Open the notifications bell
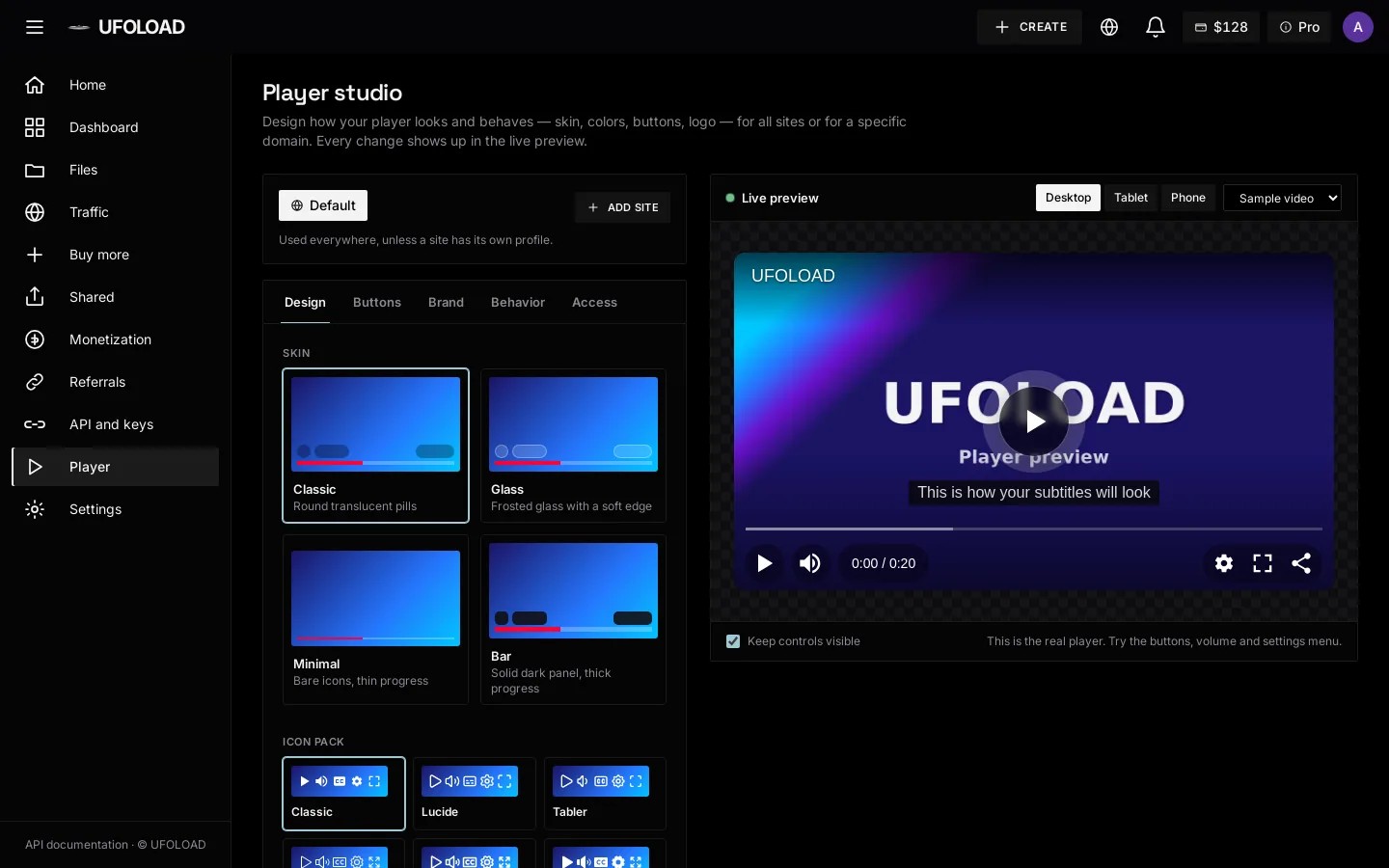1389x868 pixels. click(1156, 27)
